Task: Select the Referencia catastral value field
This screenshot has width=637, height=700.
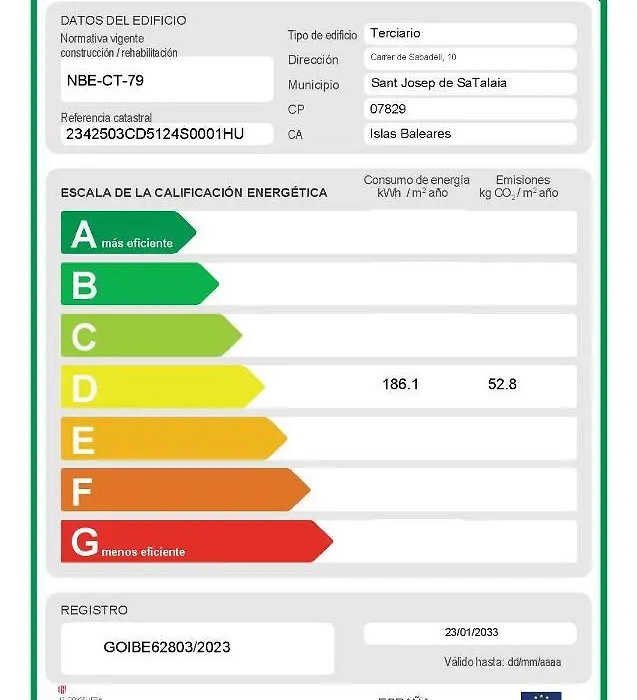Action: click(x=167, y=133)
